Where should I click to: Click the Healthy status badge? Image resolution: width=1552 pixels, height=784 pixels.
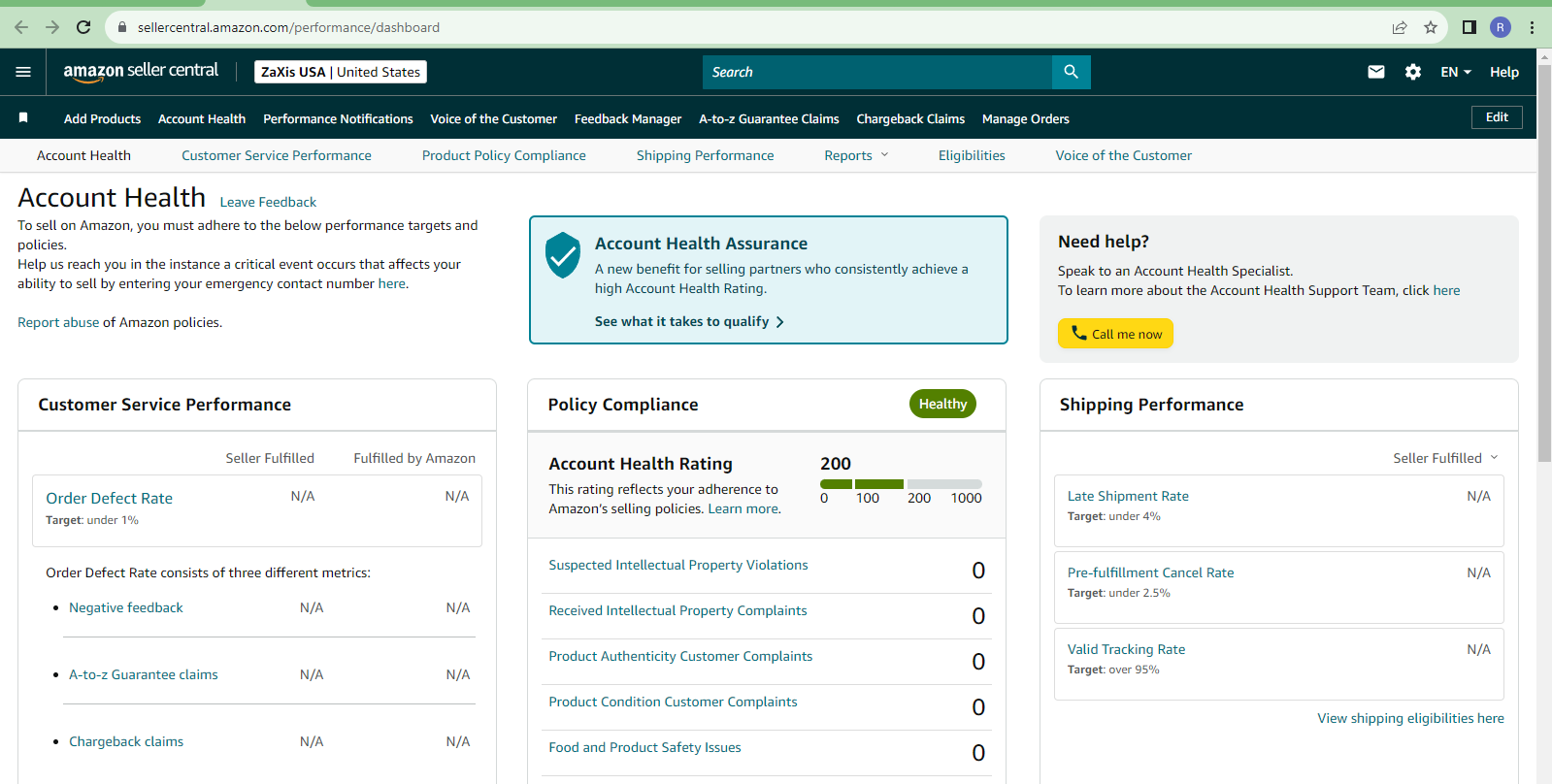942,404
